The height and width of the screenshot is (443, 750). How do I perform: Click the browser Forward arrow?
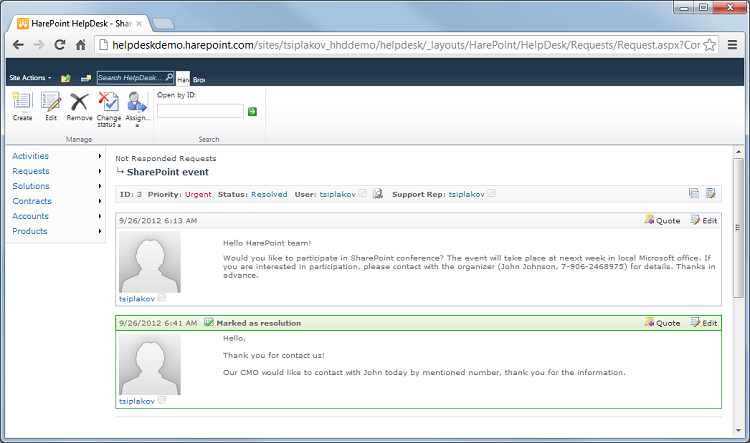(x=39, y=45)
